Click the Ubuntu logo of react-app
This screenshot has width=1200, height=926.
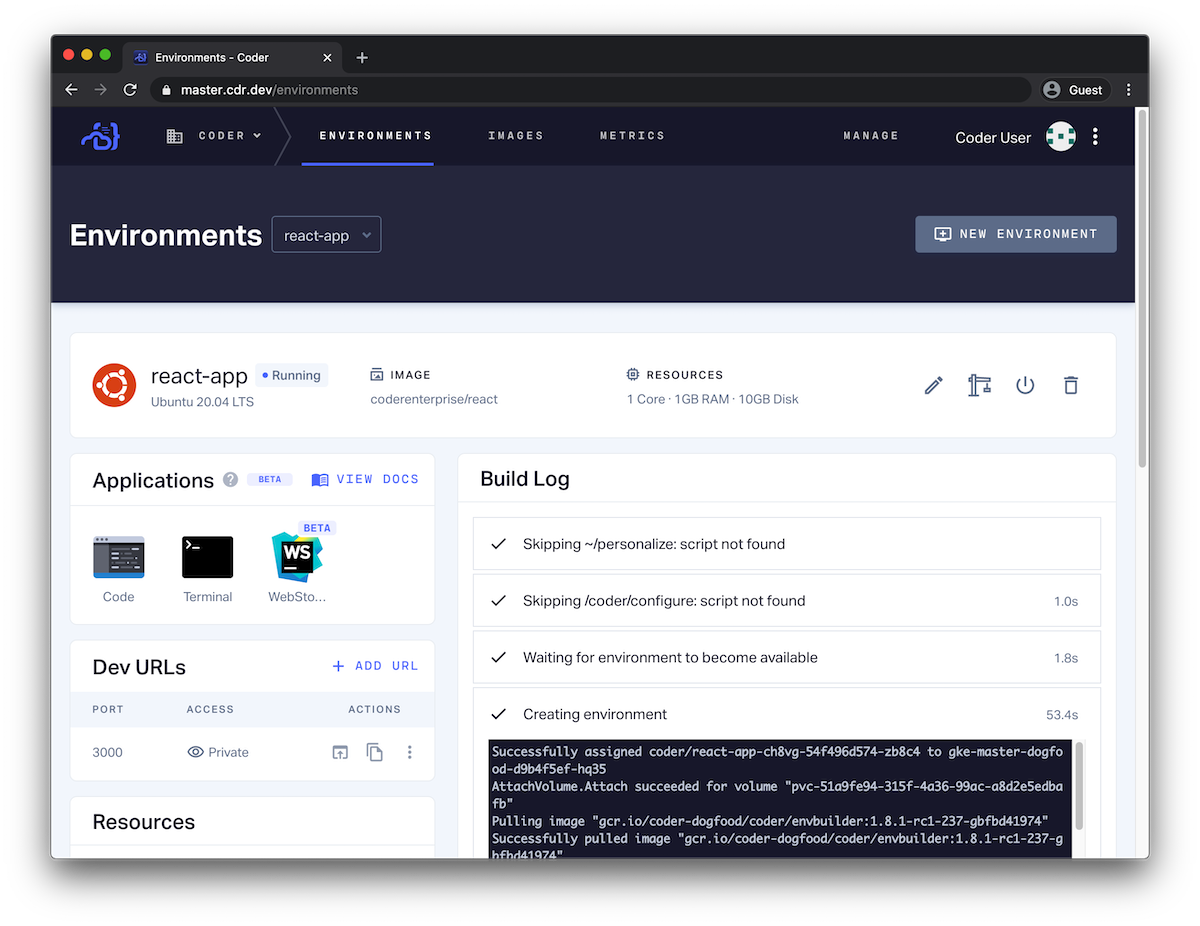(114, 385)
